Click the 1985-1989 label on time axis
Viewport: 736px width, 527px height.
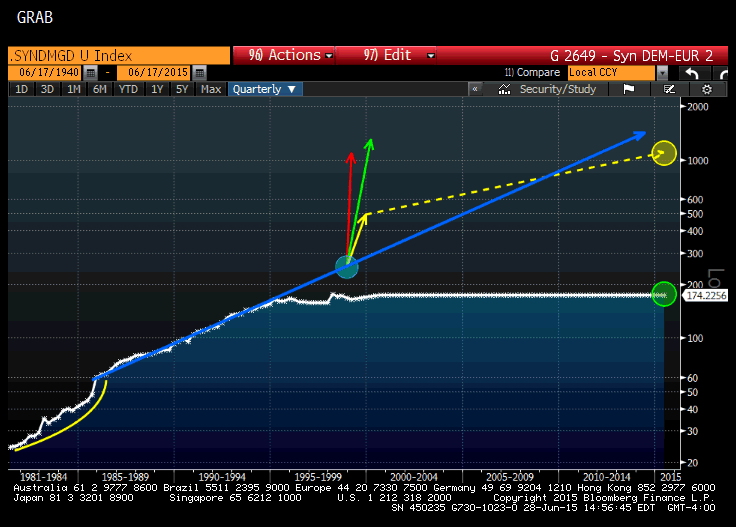coord(125,477)
